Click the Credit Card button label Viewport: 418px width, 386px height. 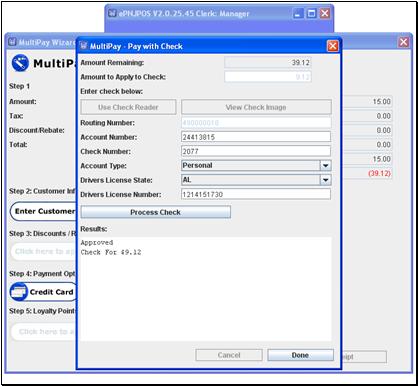click(51, 292)
